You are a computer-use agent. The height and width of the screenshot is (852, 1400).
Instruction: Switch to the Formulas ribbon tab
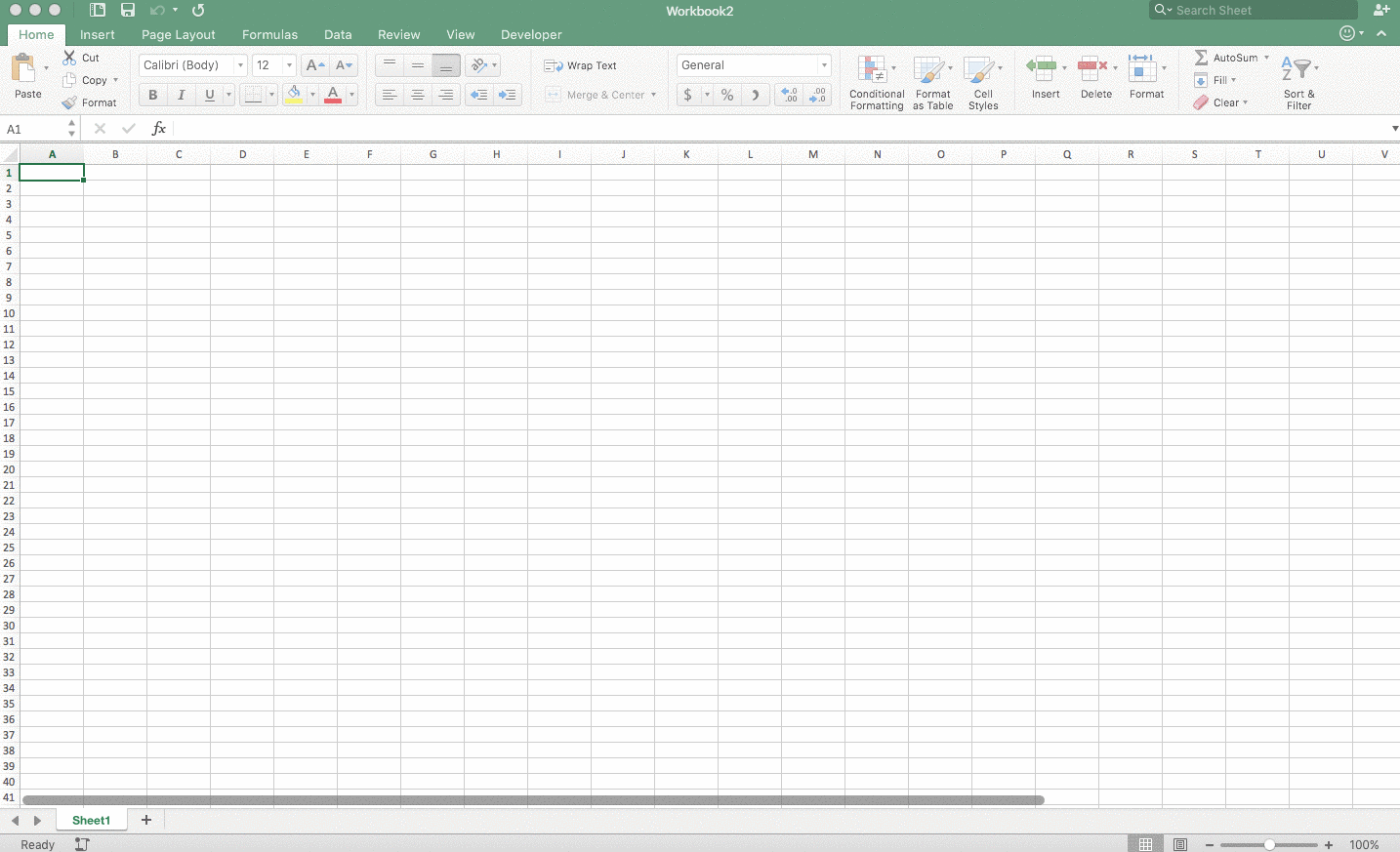coord(269,34)
